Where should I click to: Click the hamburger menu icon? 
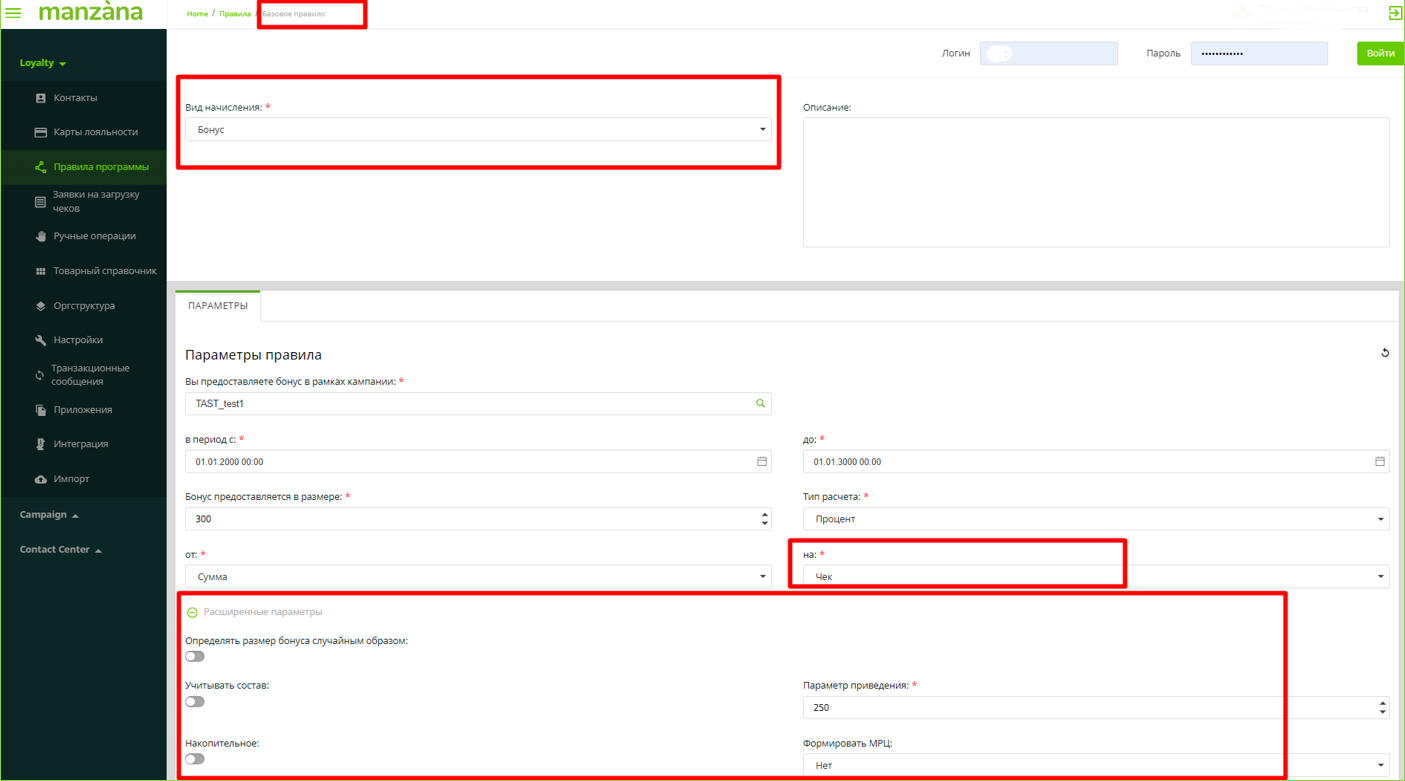click(14, 13)
